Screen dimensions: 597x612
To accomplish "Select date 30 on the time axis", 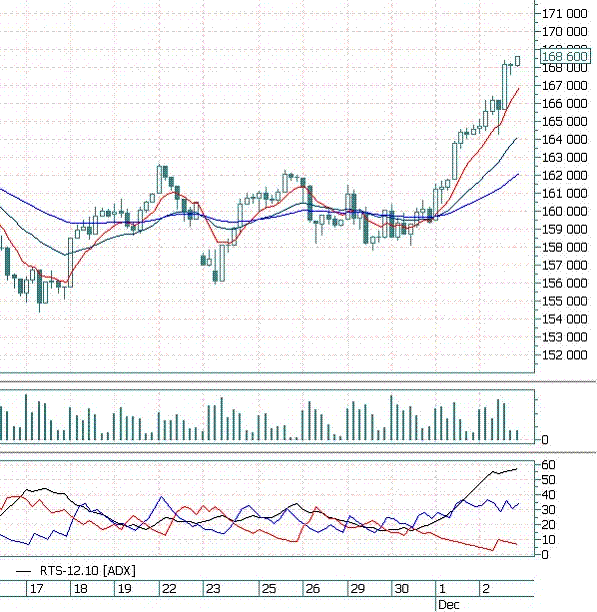I will [402, 589].
